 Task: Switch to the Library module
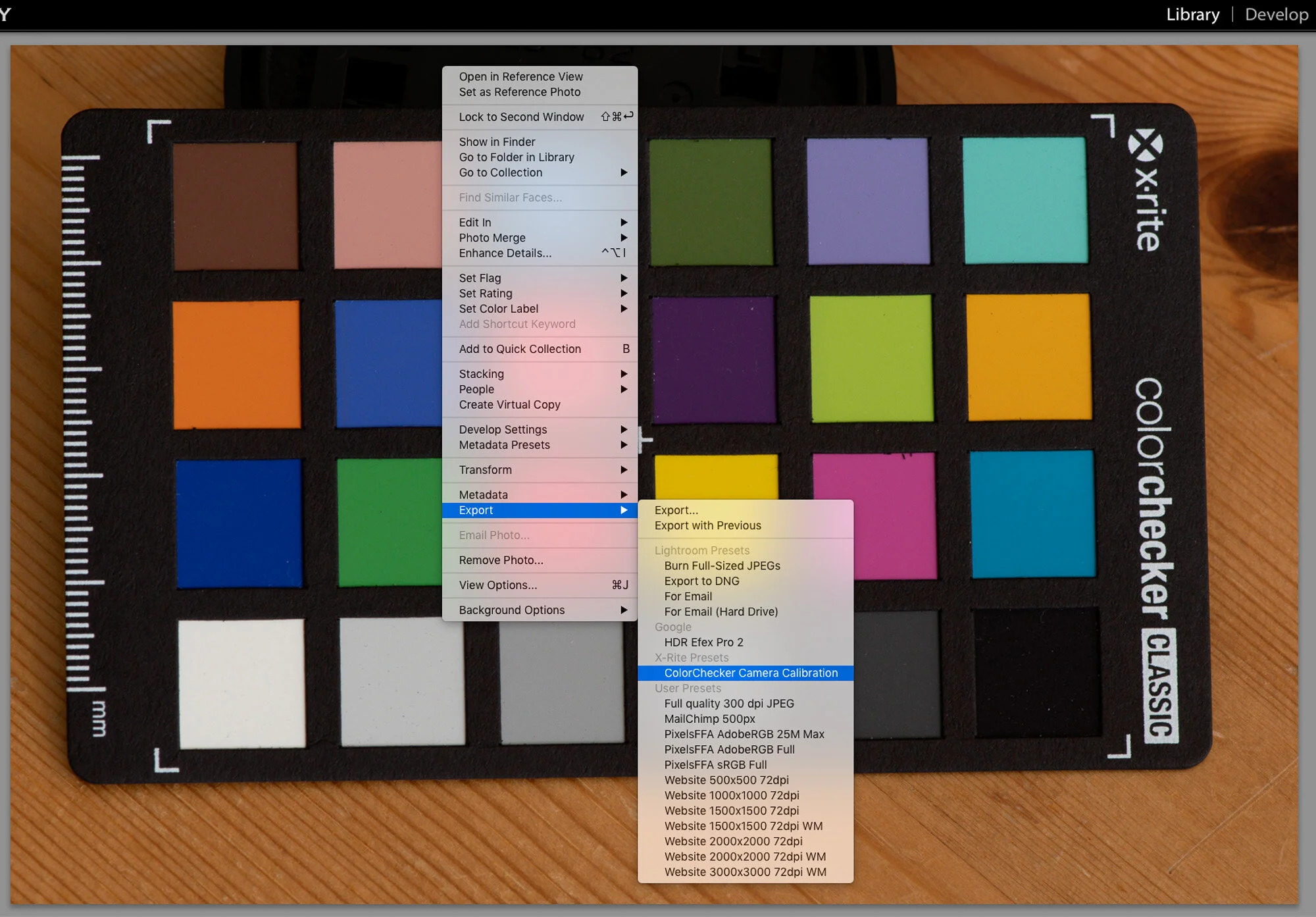[1192, 14]
